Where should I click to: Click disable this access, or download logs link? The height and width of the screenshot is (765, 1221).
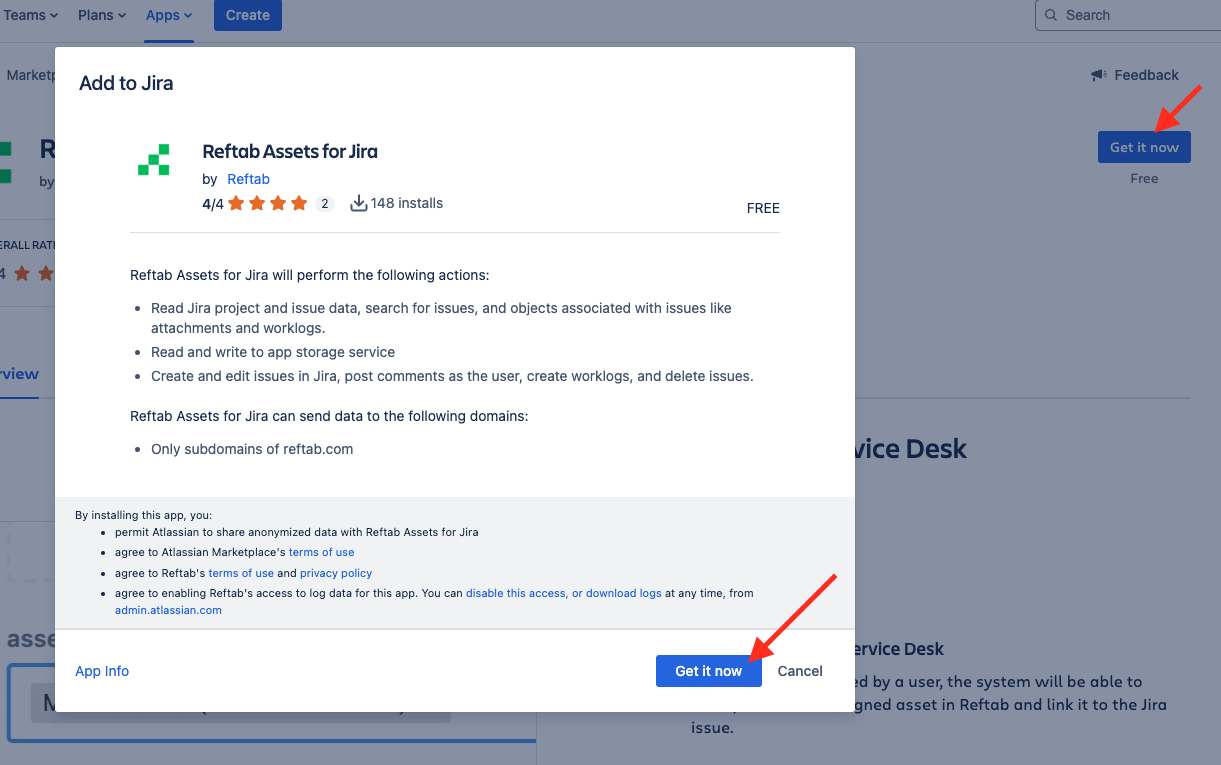click(564, 593)
